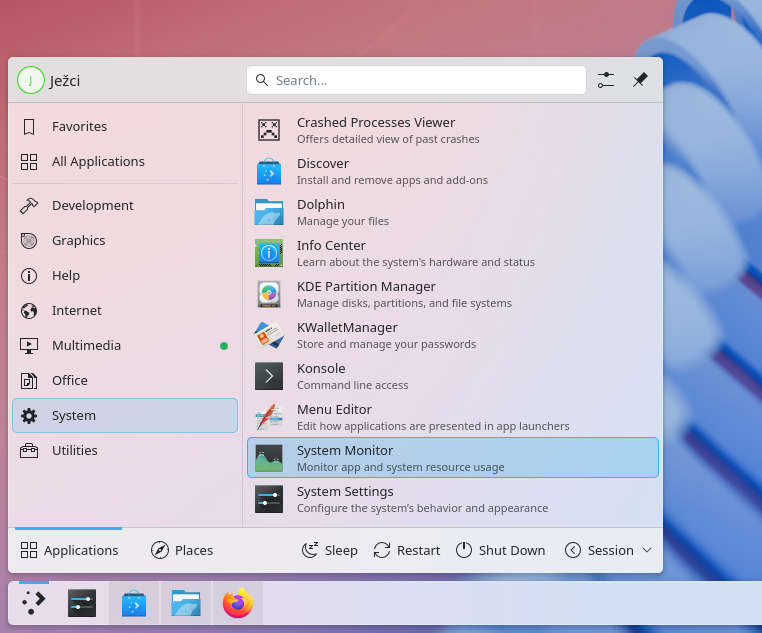Open KWalletManager icon
This screenshot has height=633, width=762.
(269, 335)
